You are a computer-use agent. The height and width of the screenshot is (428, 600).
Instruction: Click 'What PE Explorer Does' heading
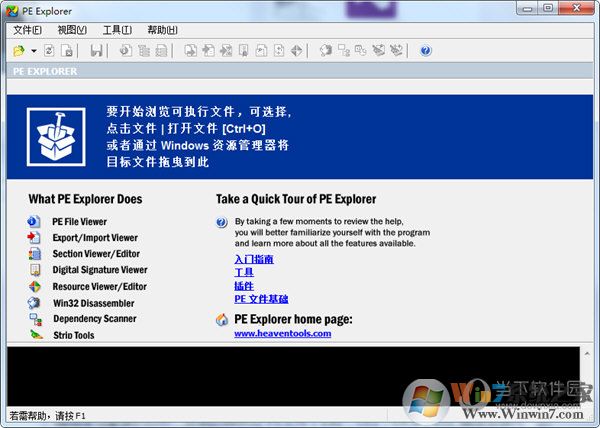coord(85,199)
